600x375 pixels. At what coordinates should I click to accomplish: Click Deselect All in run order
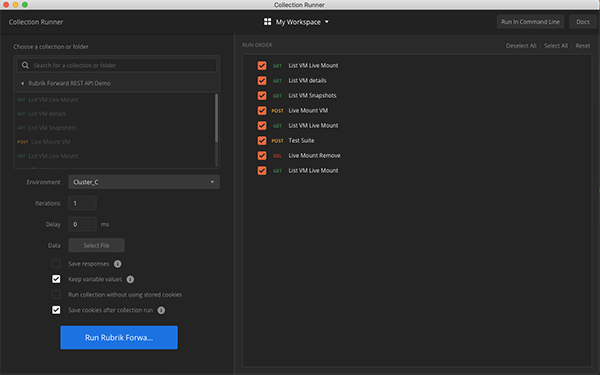pyautogui.click(x=521, y=46)
